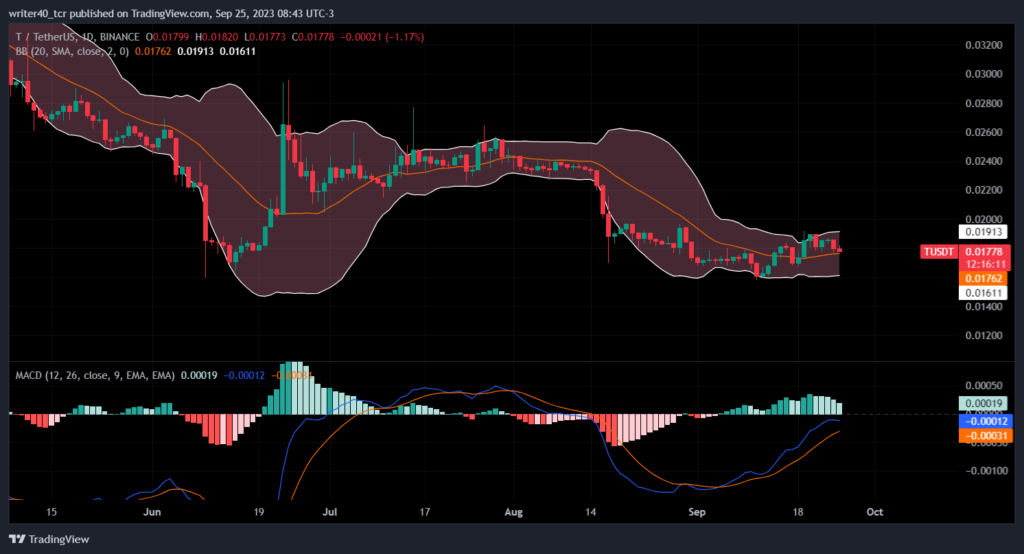Click the 0.03200 price axis label

[x=984, y=45]
